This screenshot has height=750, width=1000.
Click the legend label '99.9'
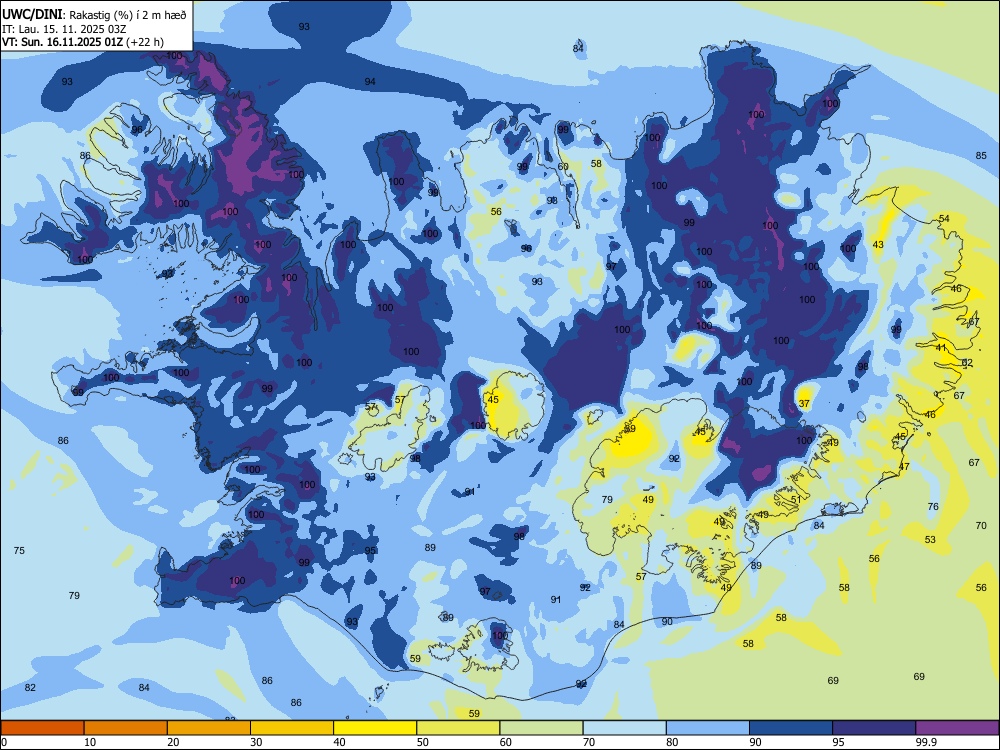[x=927, y=742]
